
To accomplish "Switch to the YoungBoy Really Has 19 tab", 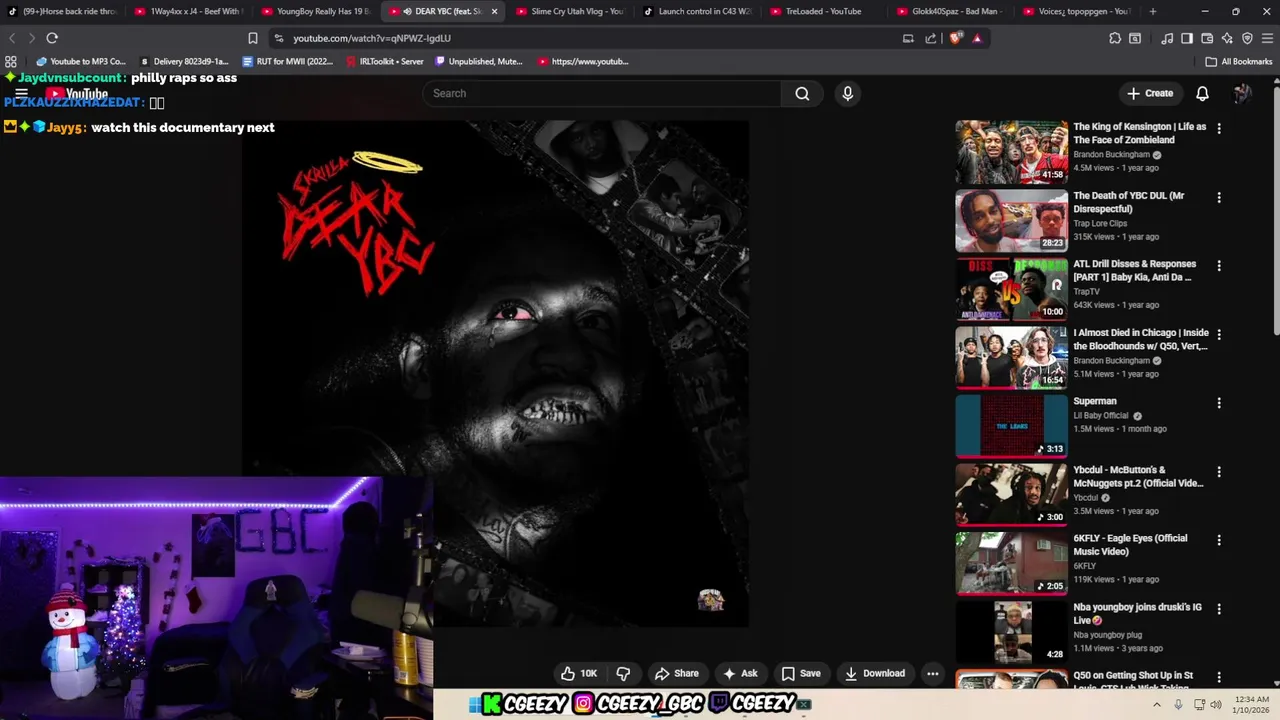I will (x=315, y=11).
